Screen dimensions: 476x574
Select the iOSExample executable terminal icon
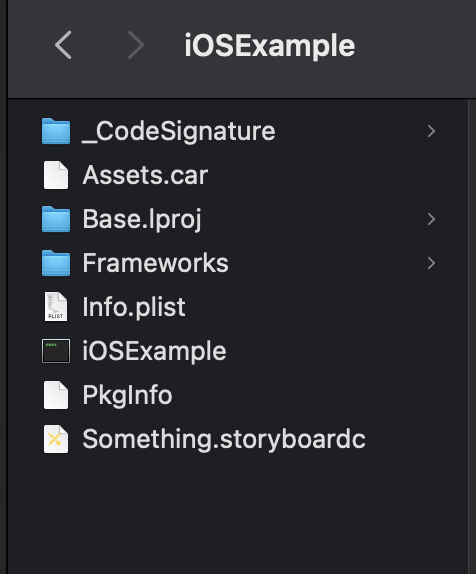(56, 351)
